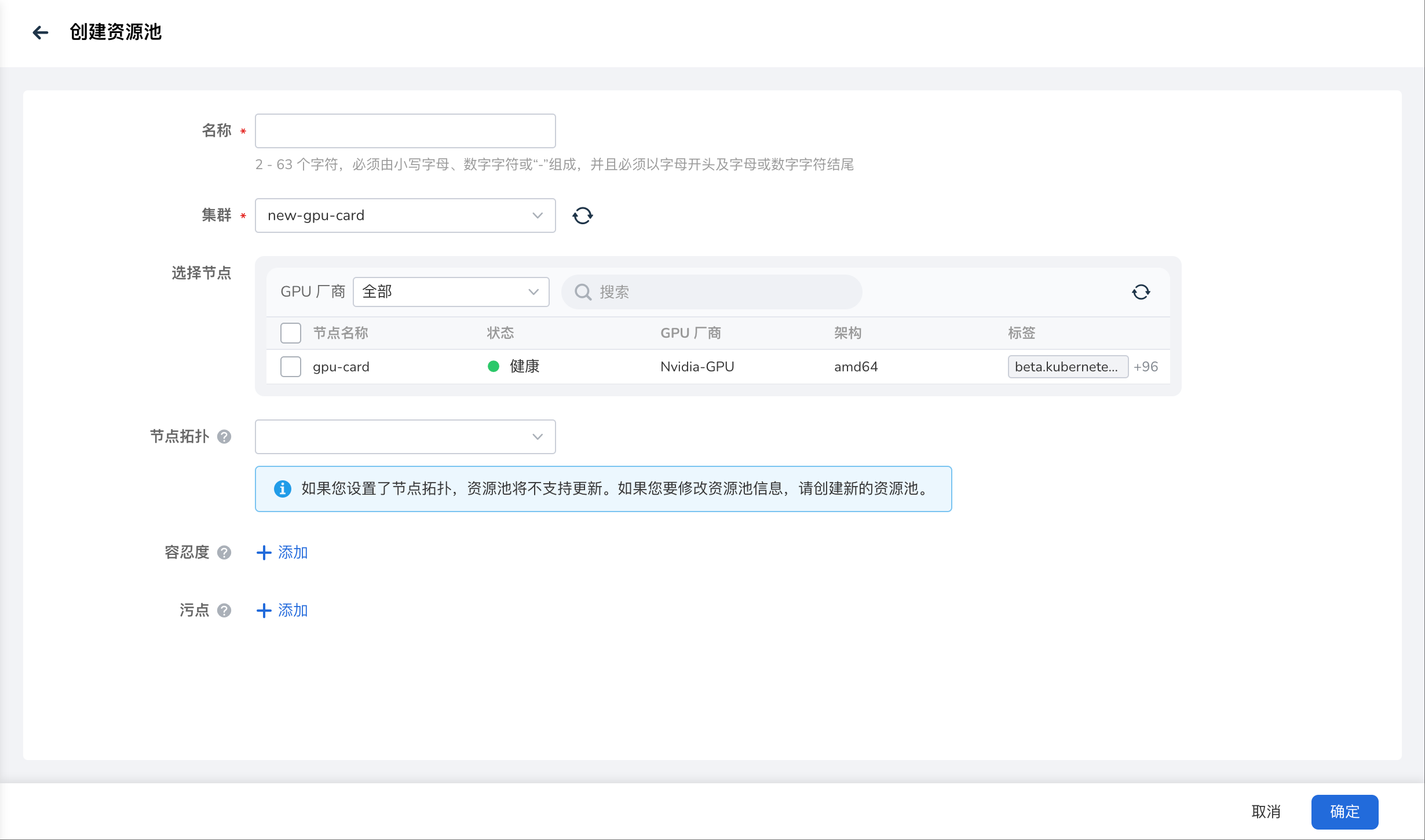Viewport: 1425px width, 840px height.
Task: Click the search magnifier icon
Action: (583, 292)
